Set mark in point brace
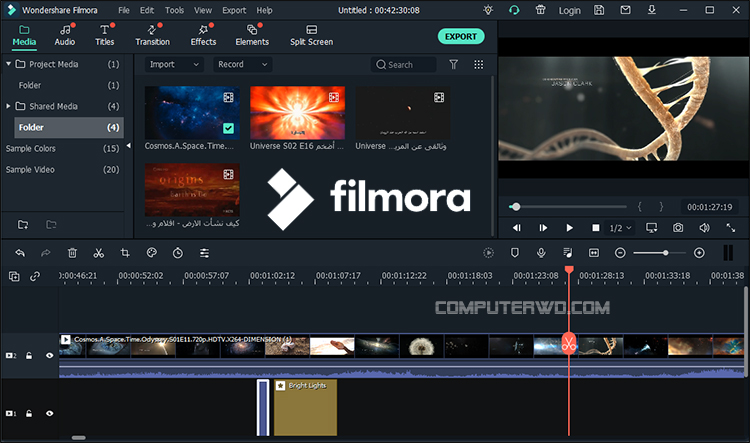750x443 pixels. pyautogui.click(x=640, y=207)
